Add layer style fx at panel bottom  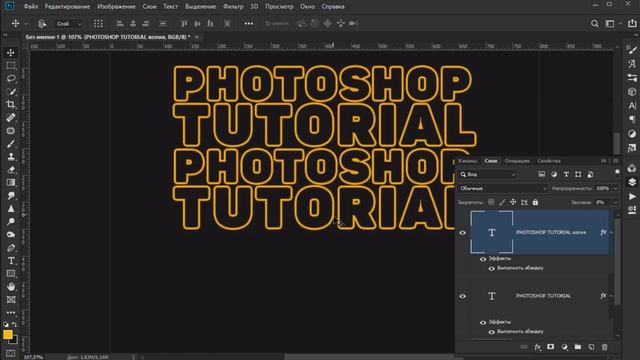538,347
